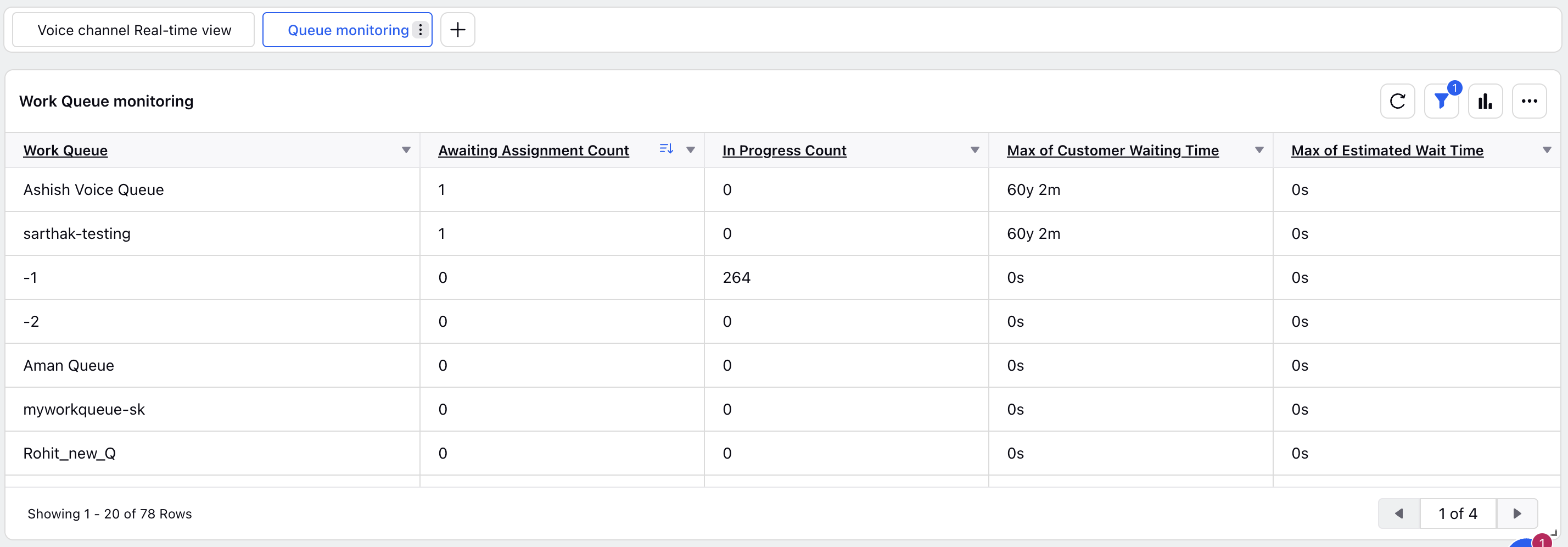Click the Showing 1 - 20 of 78 Rows text
Viewport: 1568px width, 547px height.
[110, 513]
